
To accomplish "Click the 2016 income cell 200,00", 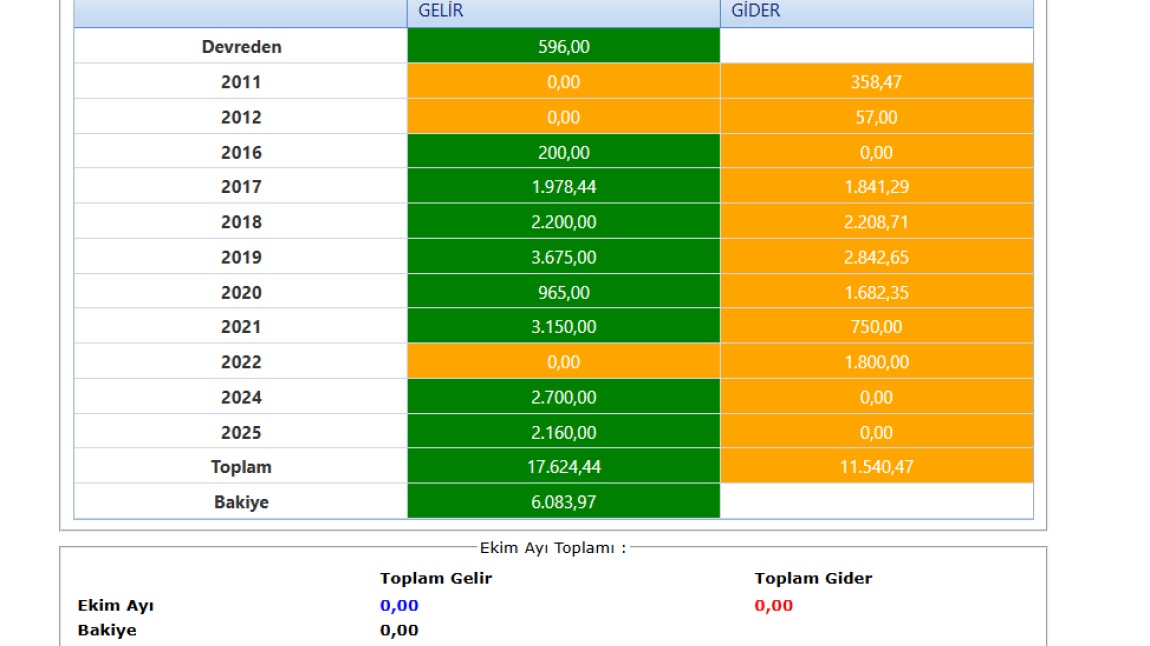I will coord(563,152).
